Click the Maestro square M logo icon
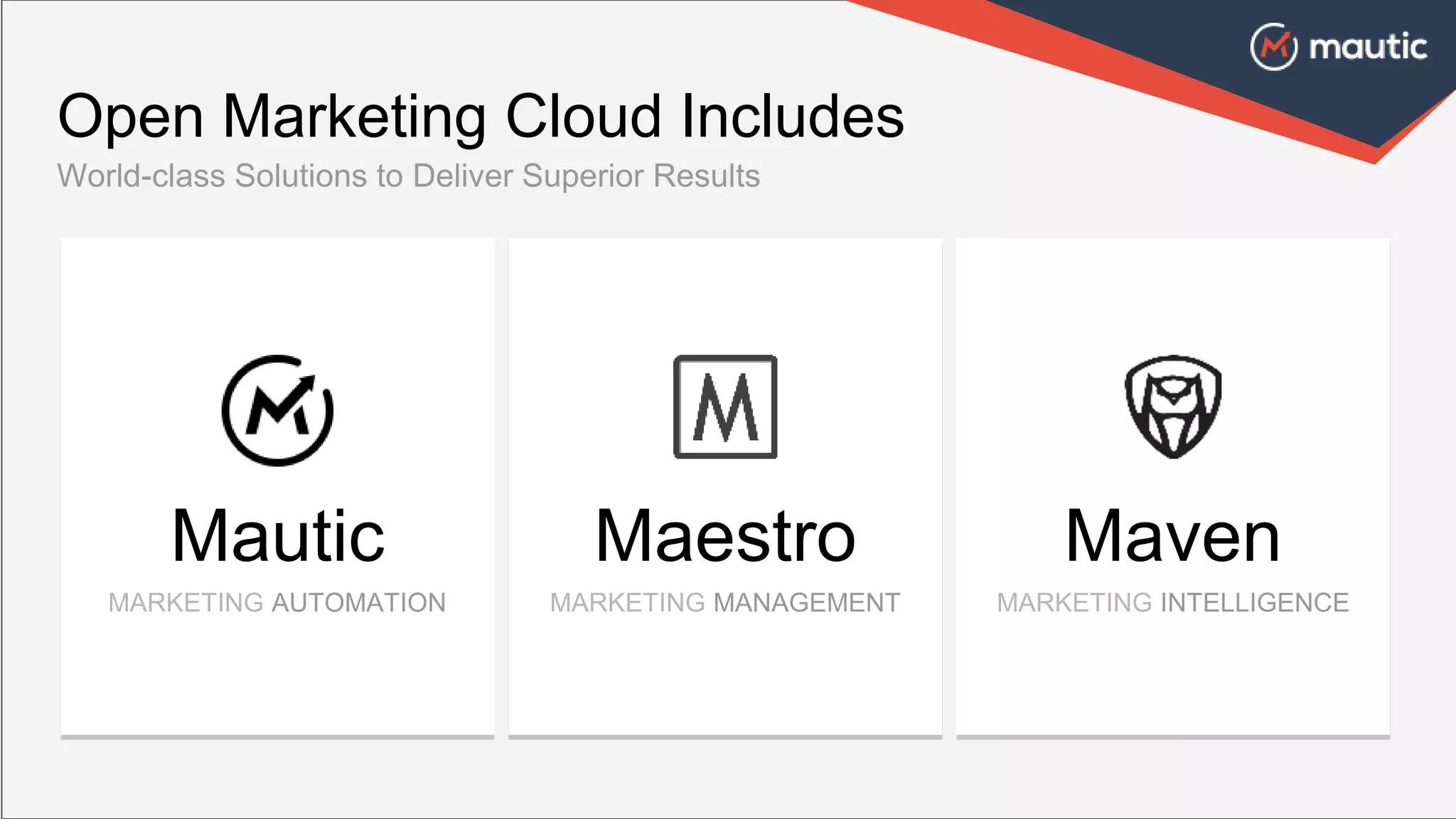 tap(725, 407)
